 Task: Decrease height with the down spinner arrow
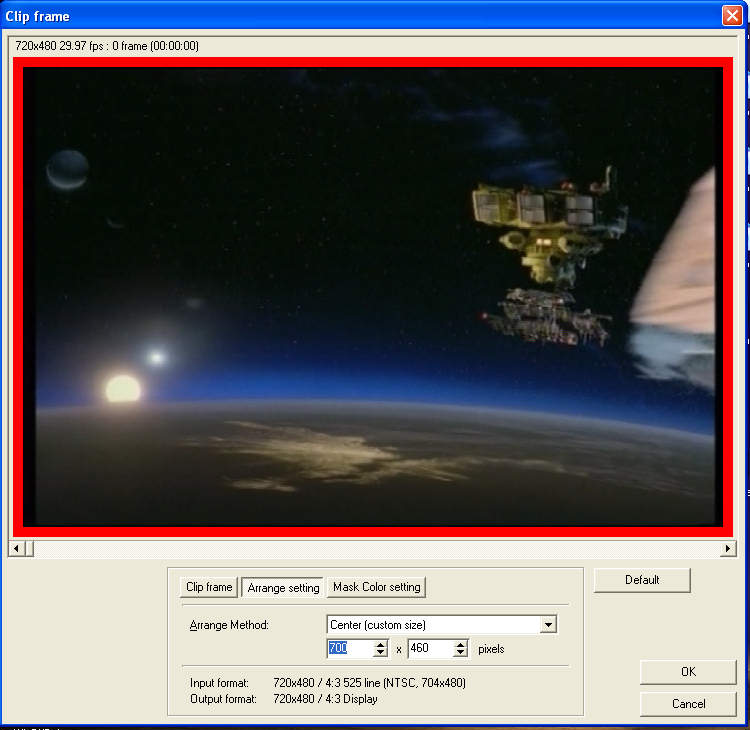pyautogui.click(x=460, y=653)
